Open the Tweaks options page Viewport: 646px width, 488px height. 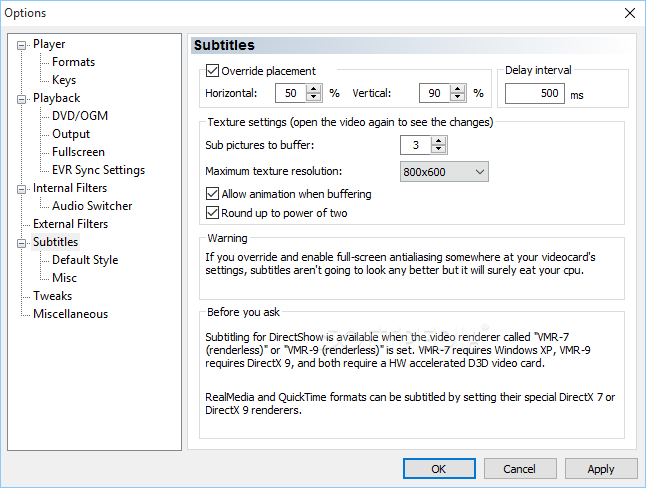pyautogui.click(x=52, y=296)
